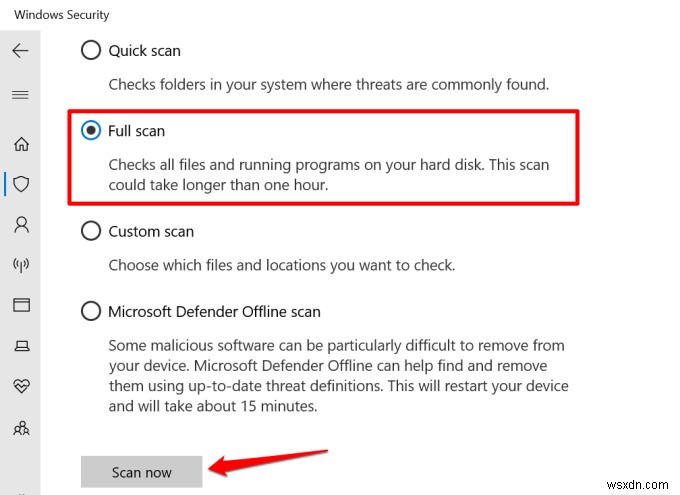
Task: Click the Defender Offline scan description paragraph
Action: pos(338,376)
